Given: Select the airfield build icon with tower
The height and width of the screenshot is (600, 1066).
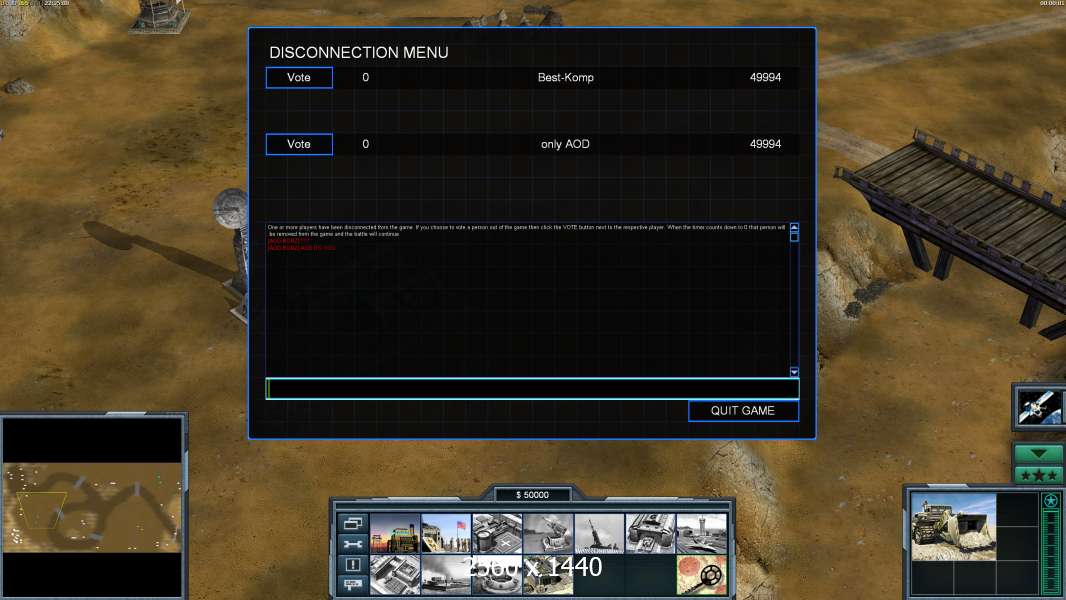Looking at the screenshot, I should click(x=702, y=533).
